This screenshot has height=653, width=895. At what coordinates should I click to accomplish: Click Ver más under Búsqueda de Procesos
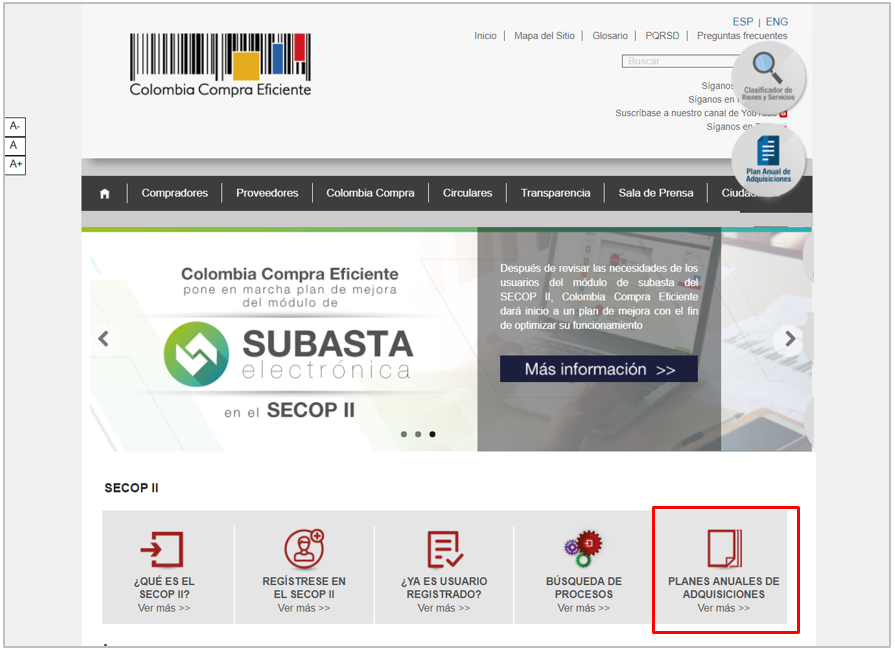pyautogui.click(x=583, y=608)
